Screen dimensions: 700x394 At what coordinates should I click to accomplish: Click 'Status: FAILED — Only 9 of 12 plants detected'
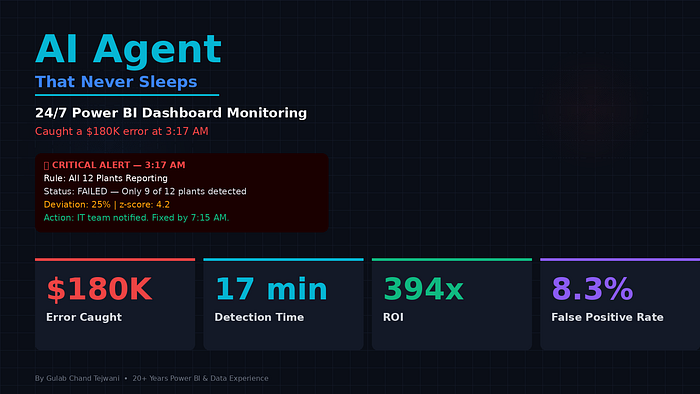click(145, 191)
